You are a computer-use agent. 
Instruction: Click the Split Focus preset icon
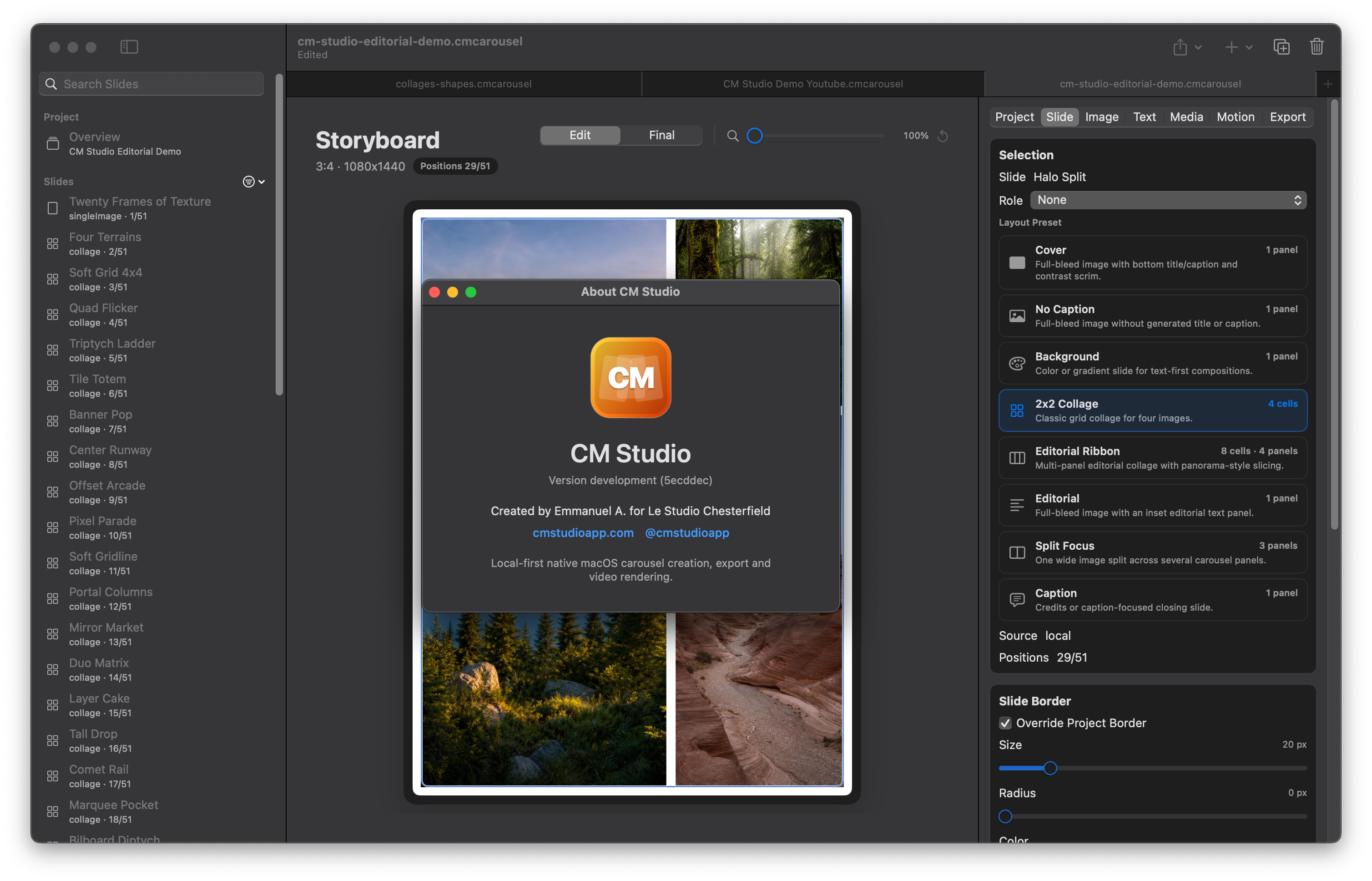(1017, 552)
